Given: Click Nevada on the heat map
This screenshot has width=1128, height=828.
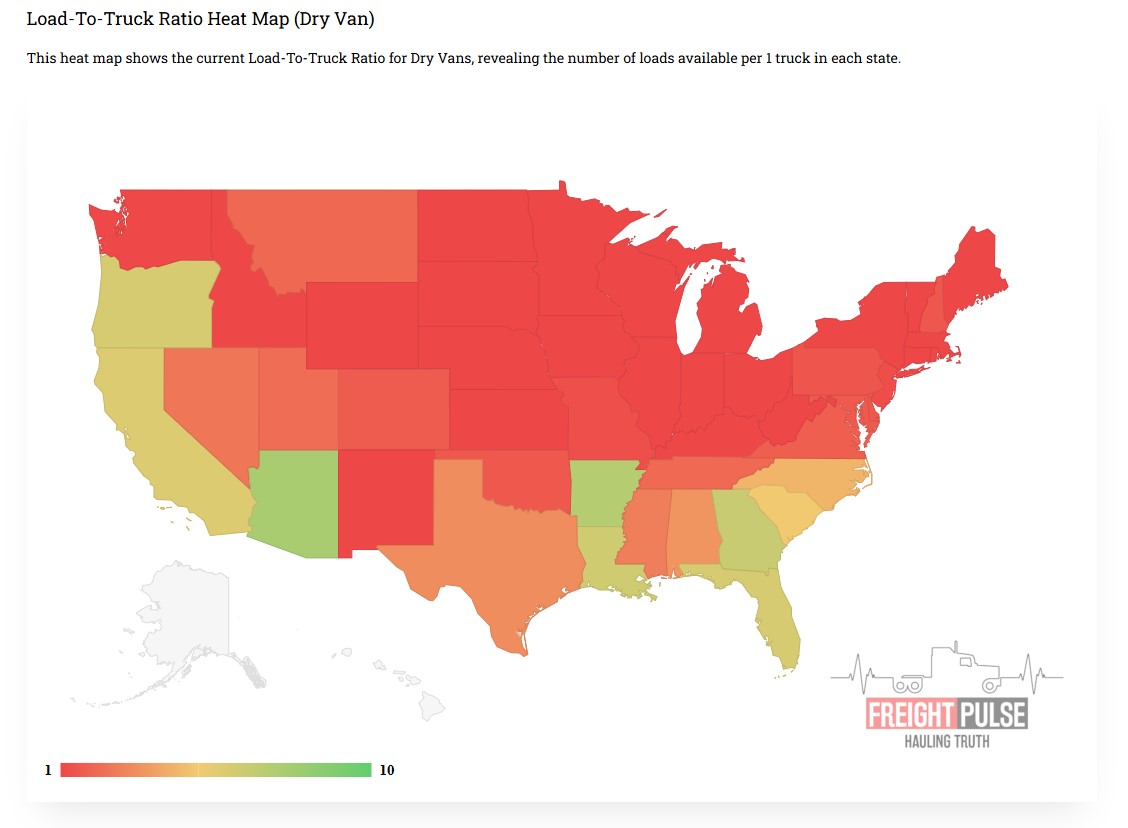Looking at the screenshot, I should pyautogui.click(x=205, y=400).
